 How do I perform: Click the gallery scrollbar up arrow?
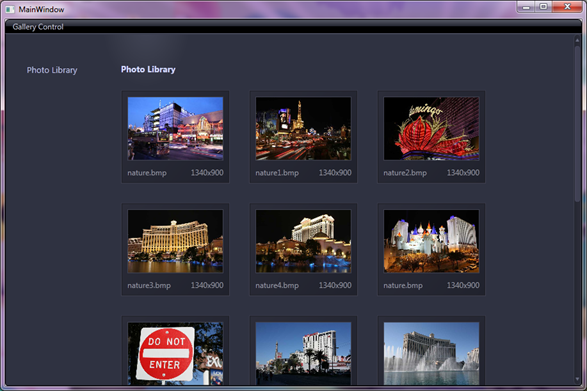point(577,40)
